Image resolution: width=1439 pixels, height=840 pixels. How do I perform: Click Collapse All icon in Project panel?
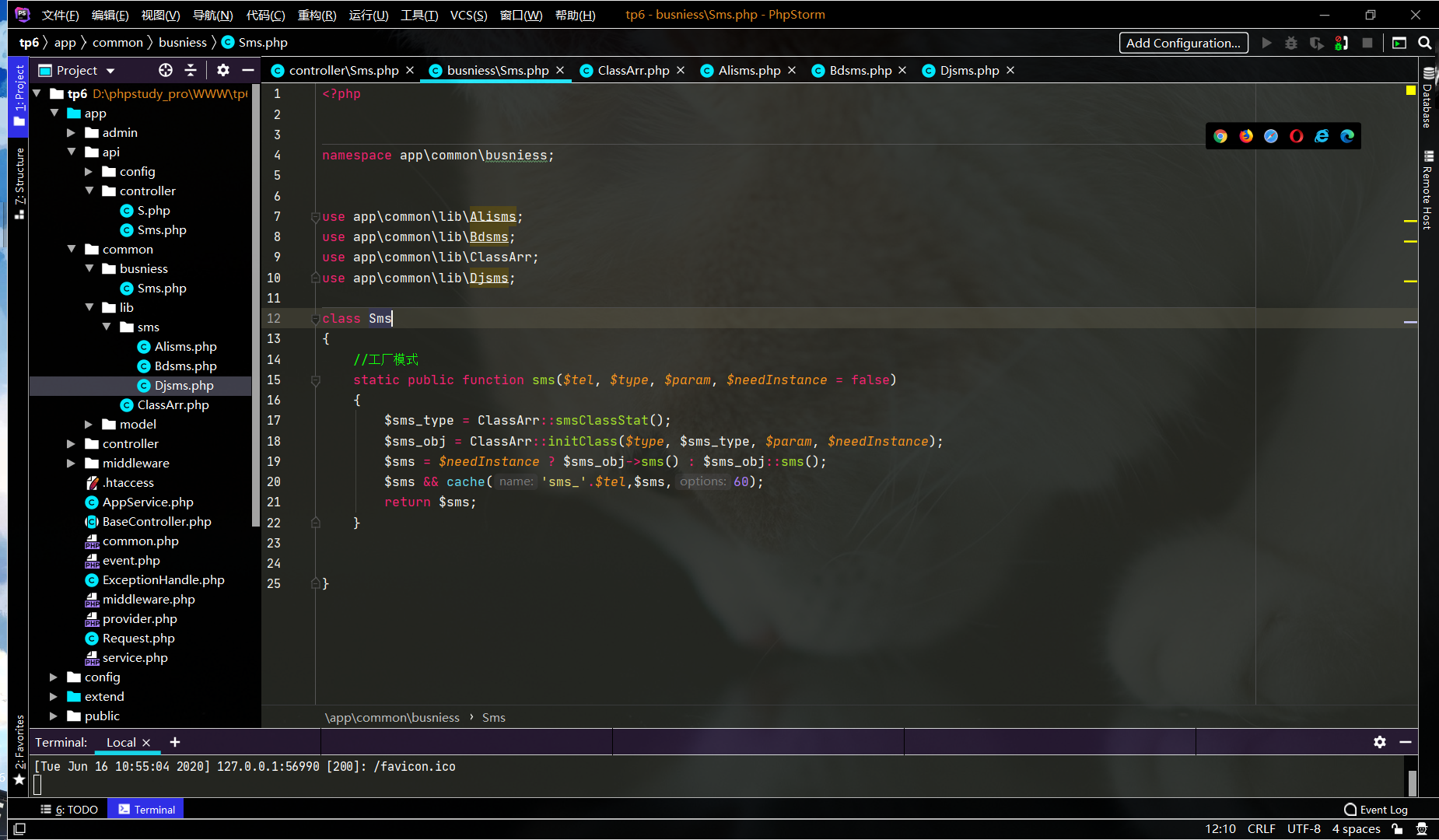click(x=191, y=70)
